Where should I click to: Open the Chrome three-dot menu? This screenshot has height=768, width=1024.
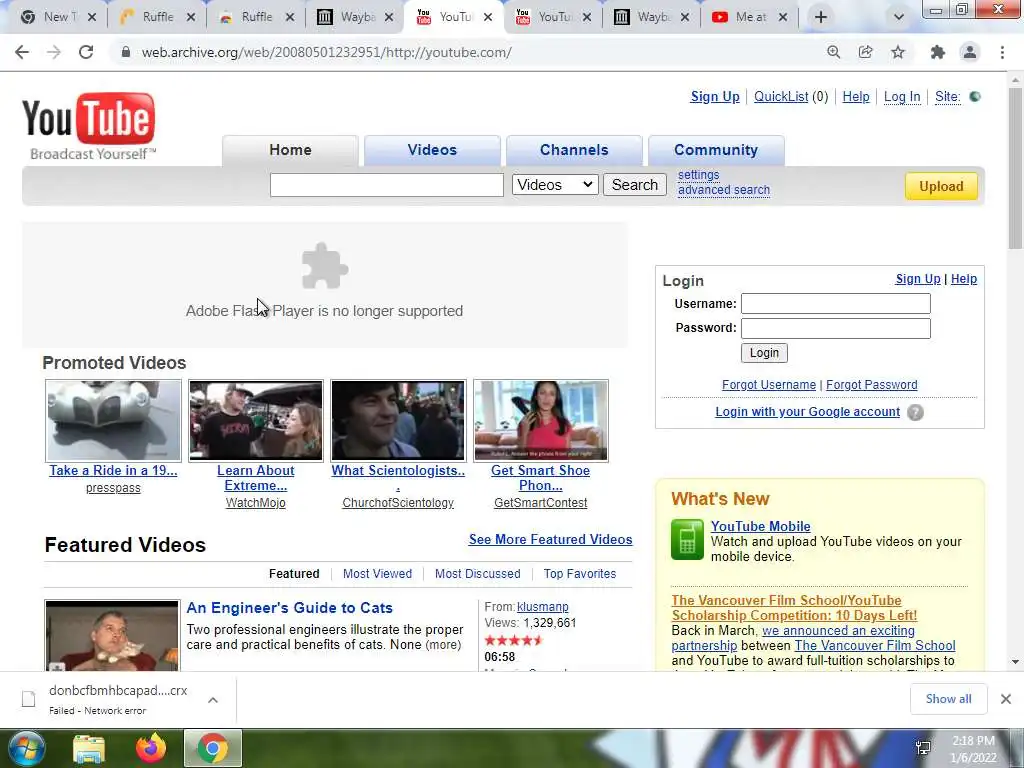1002,52
